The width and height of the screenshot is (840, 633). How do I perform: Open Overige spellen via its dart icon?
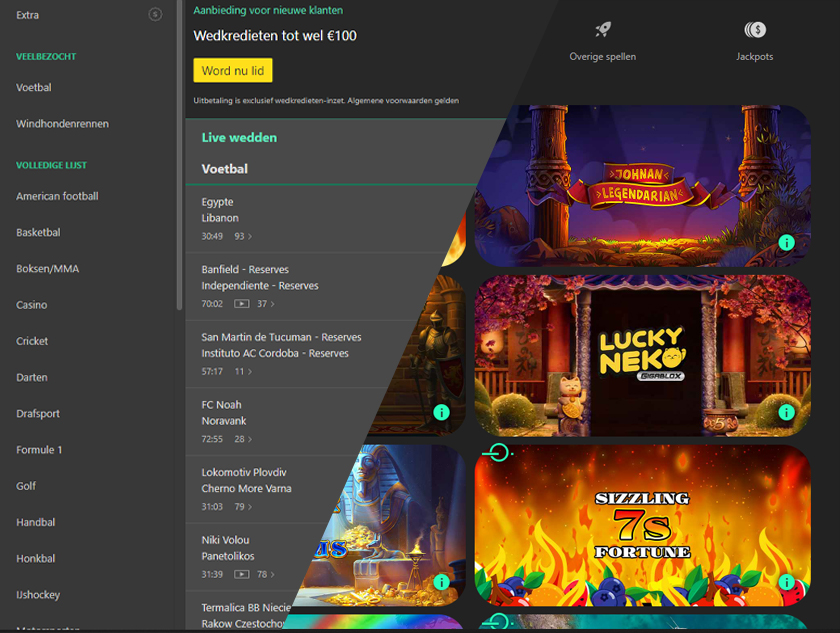601,30
